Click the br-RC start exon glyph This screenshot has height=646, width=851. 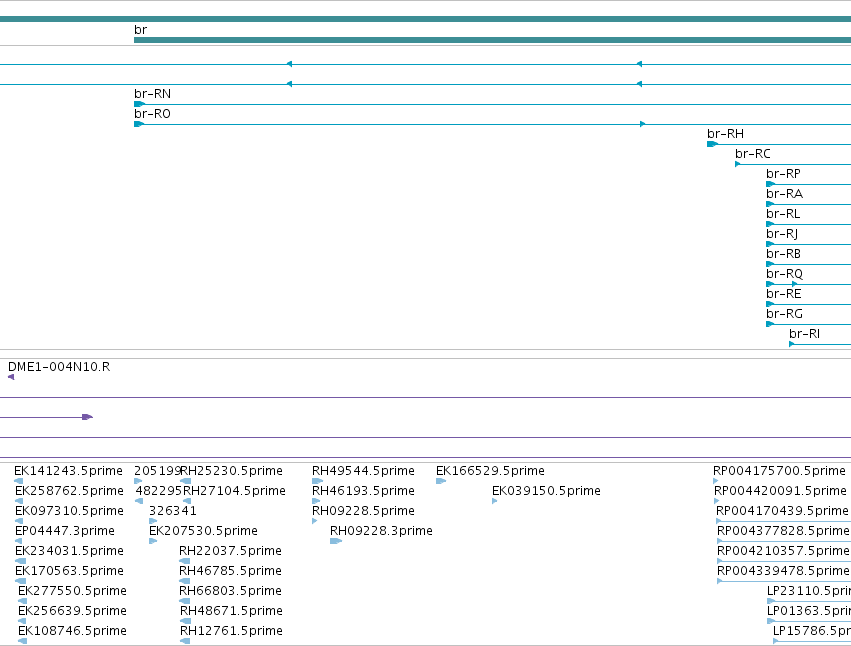coord(738,164)
